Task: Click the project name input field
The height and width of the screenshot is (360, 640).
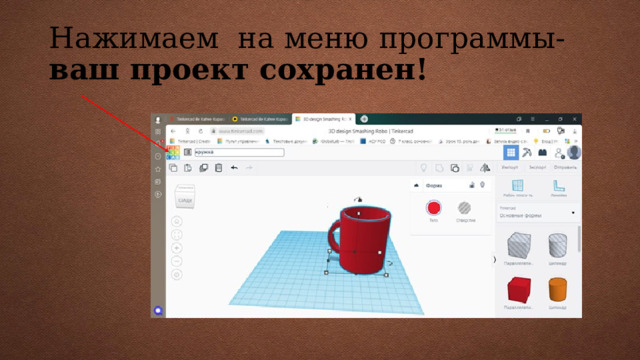Action: tap(239, 152)
